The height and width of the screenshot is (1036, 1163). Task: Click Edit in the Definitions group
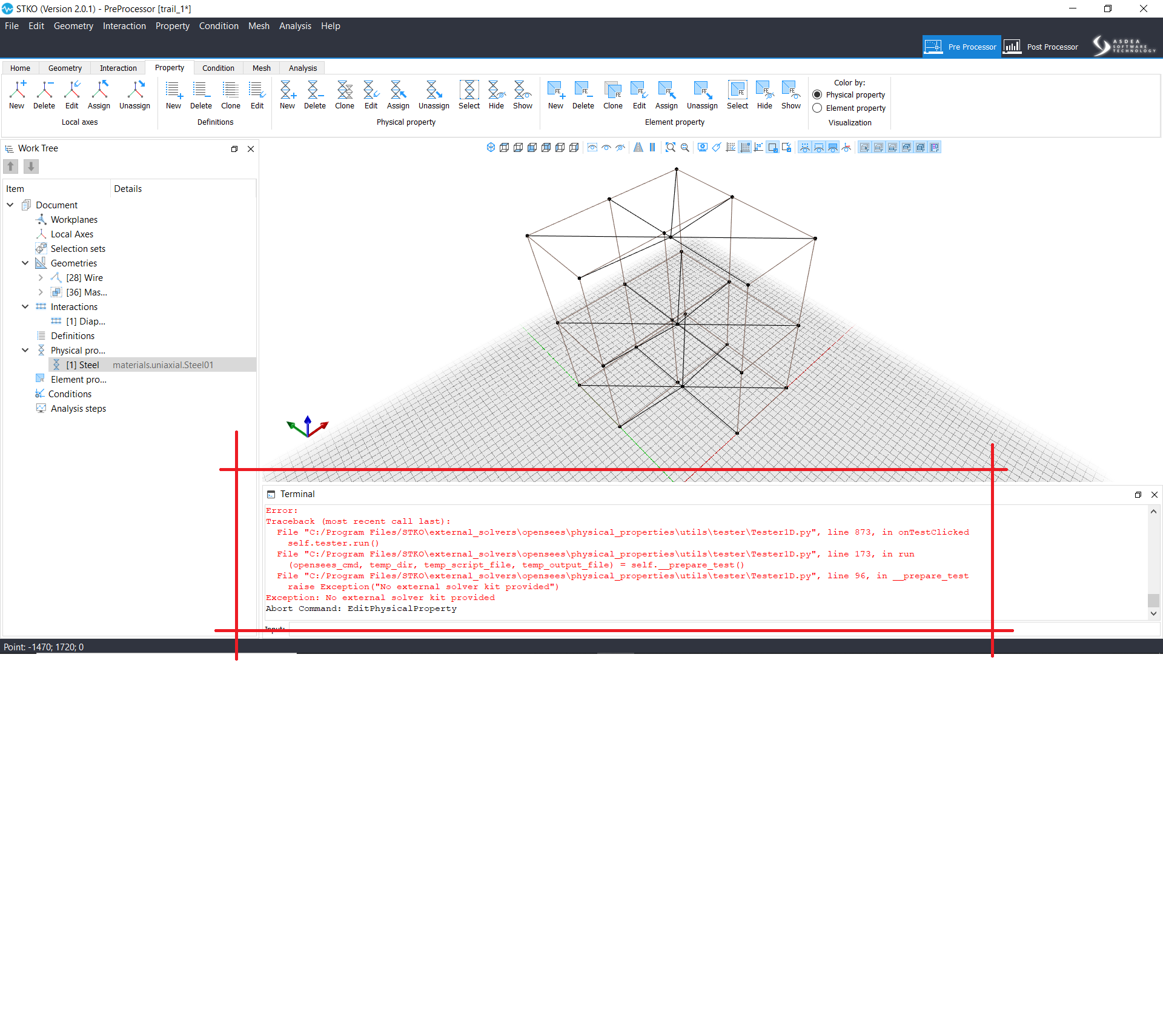pos(257,95)
